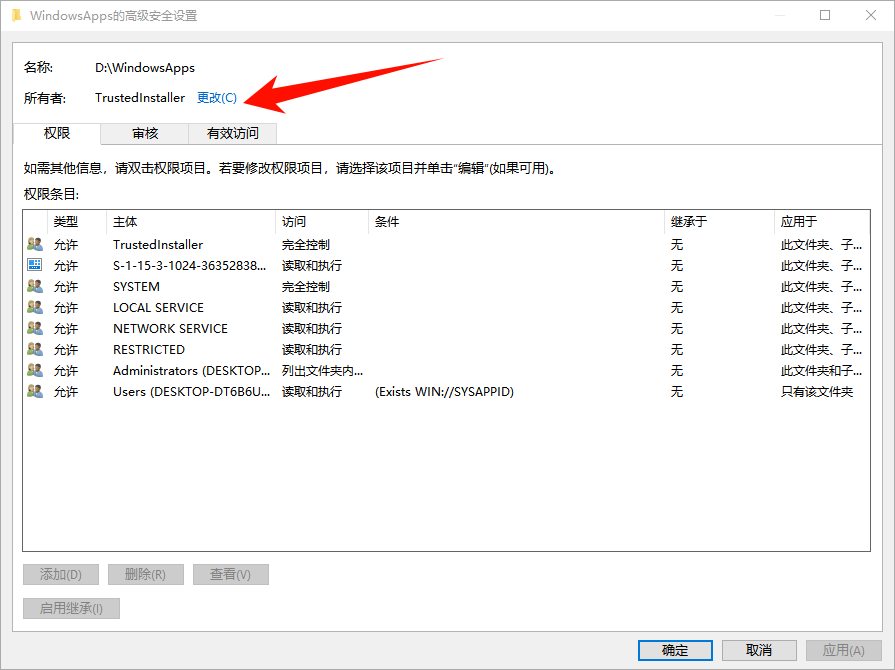Click the folder icon in the title bar
This screenshot has height=670, width=895.
16,15
